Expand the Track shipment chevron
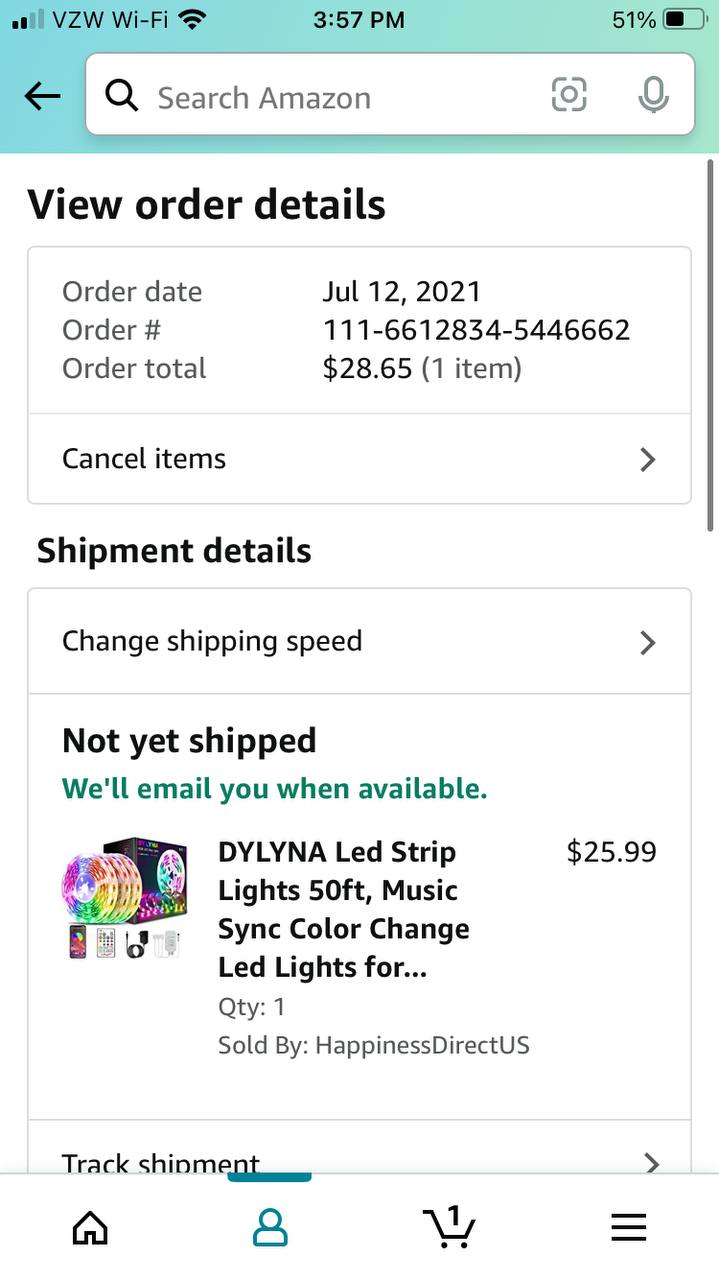The image size is (719, 1280). click(x=651, y=1163)
